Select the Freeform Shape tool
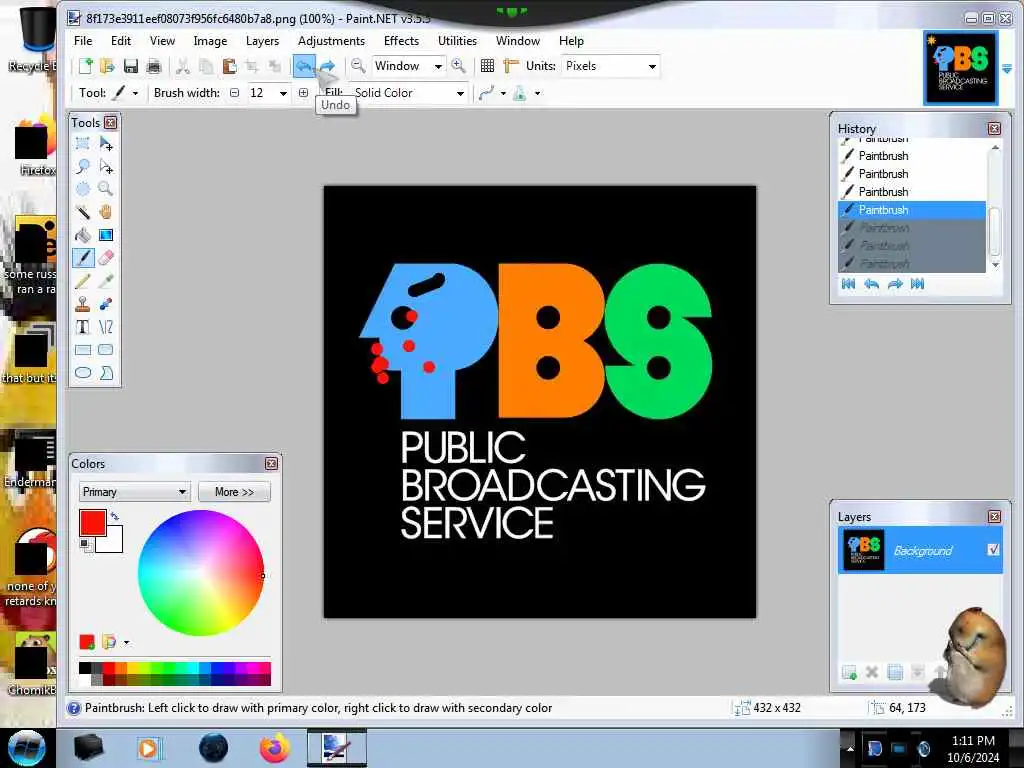Image resolution: width=1024 pixels, height=768 pixels. (x=106, y=373)
